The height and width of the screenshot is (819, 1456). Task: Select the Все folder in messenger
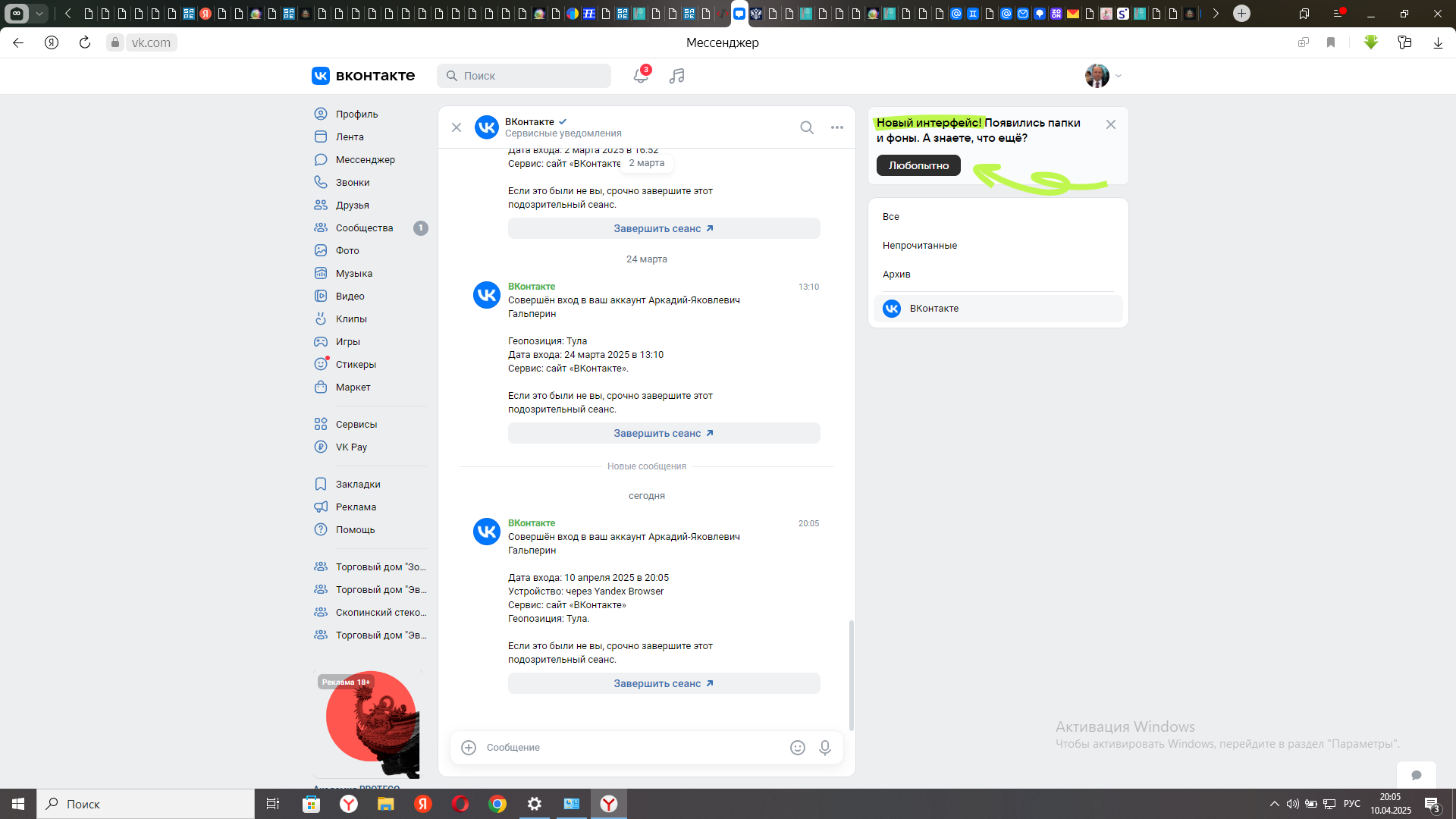[998, 217]
